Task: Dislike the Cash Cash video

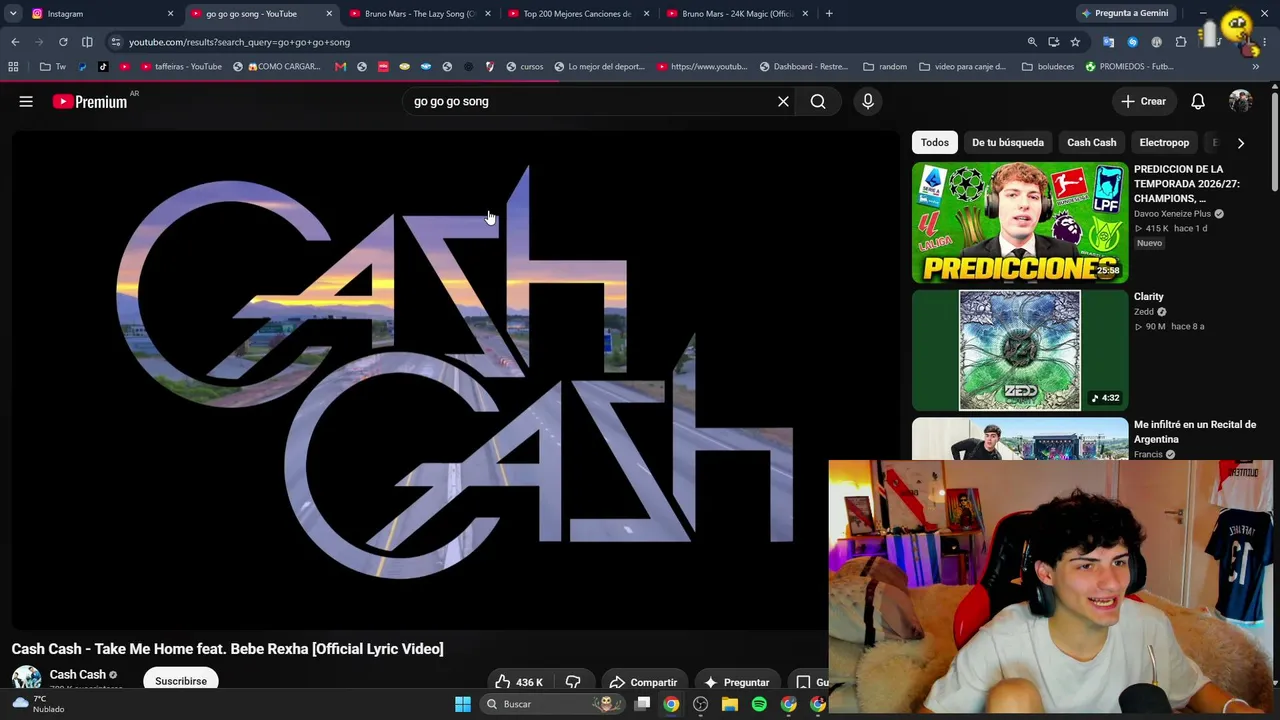Action: pos(573,682)
